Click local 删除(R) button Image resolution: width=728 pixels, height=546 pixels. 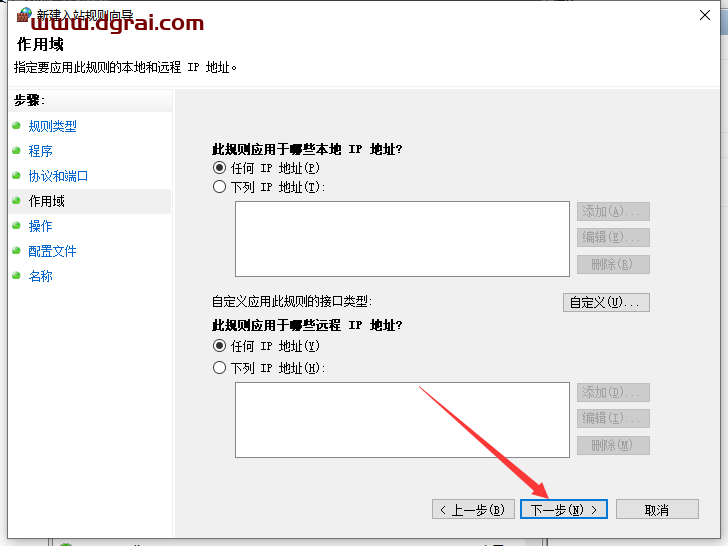pos(613,264)
